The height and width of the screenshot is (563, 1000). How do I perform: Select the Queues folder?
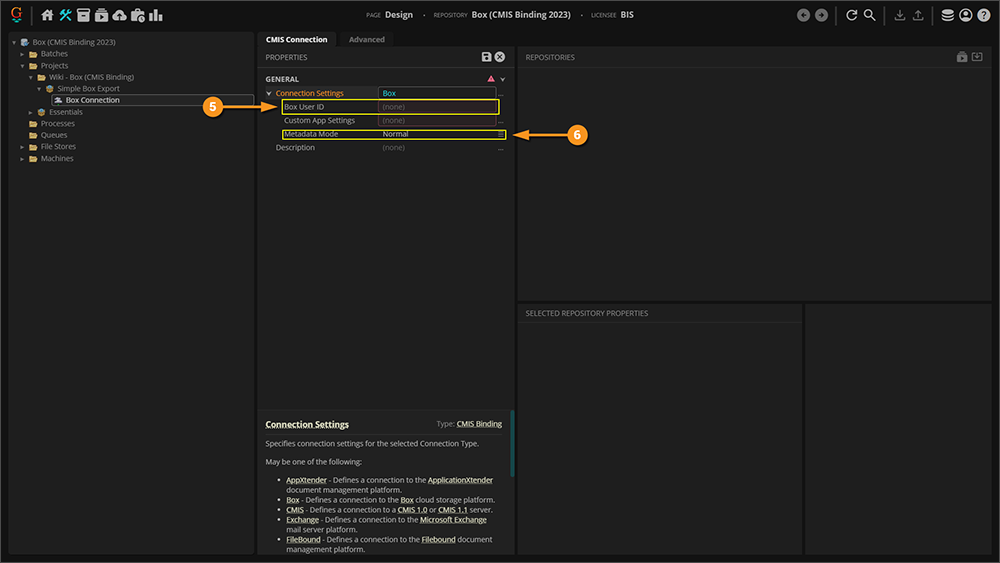(54, 135)
